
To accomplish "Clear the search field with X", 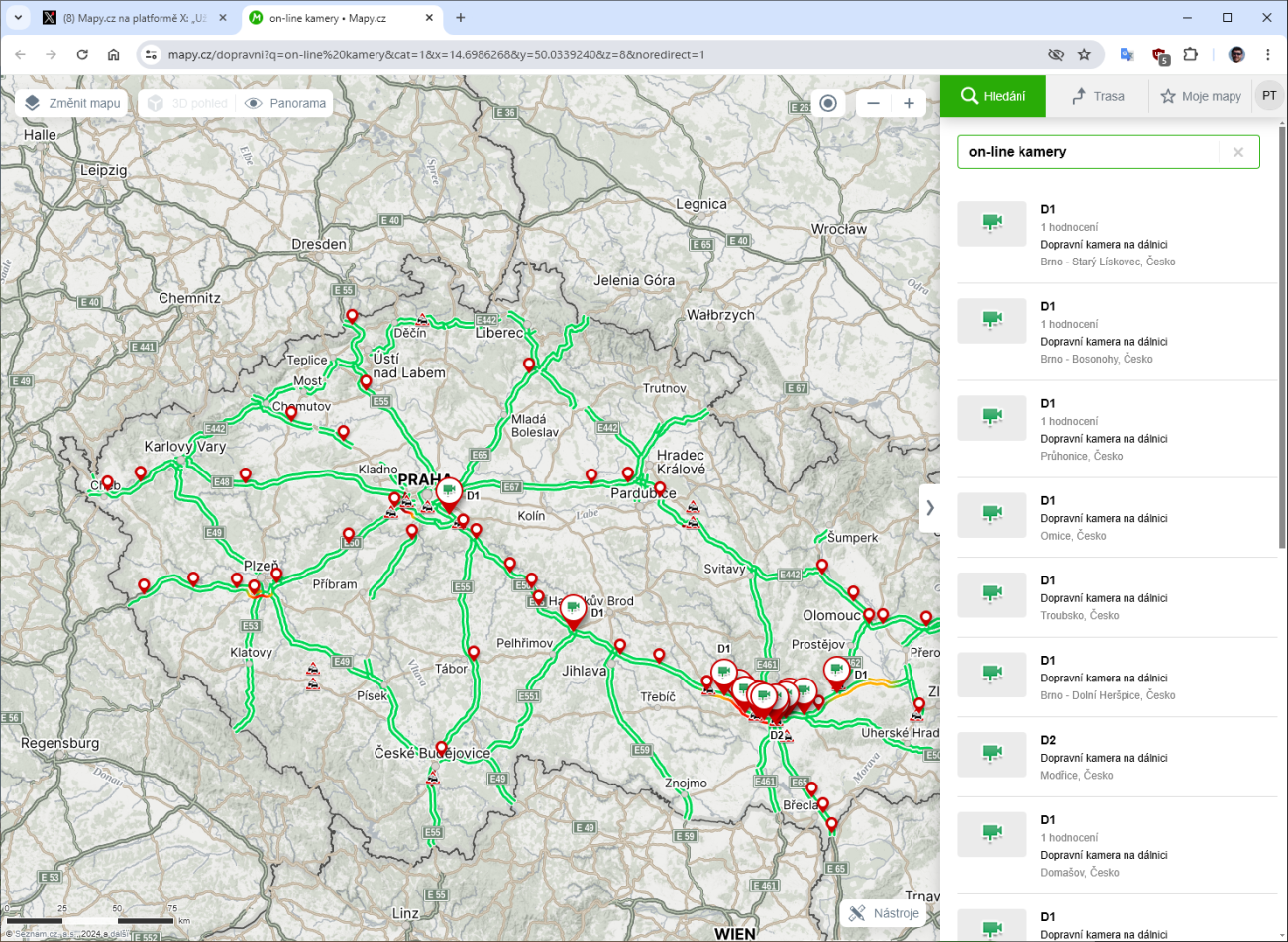I will coord(1237,152).
